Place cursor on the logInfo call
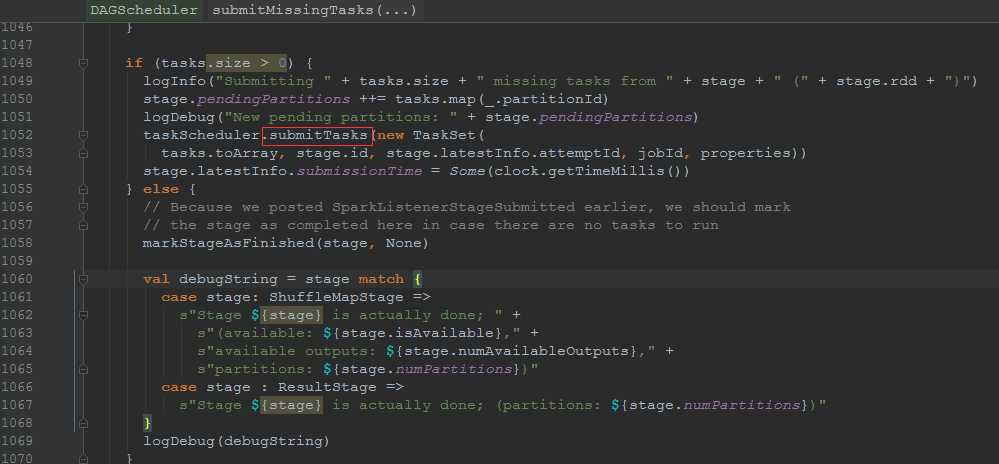 172,81
